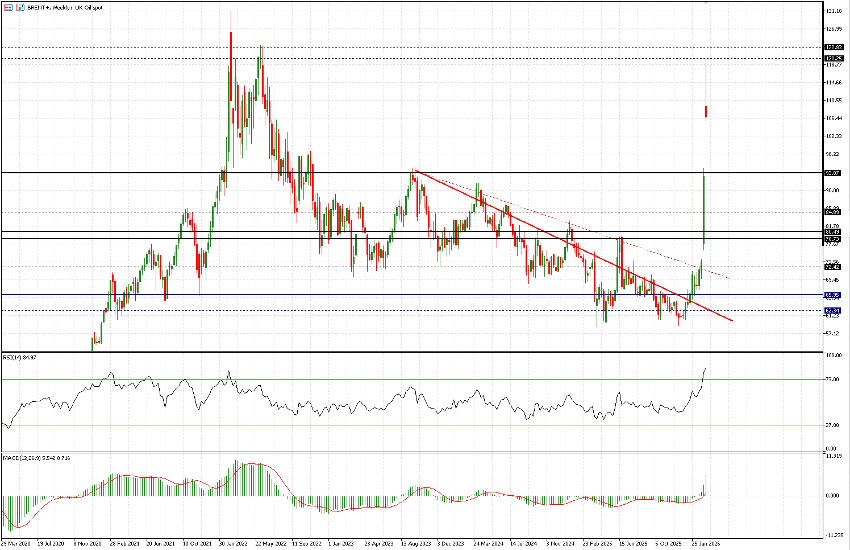Select the topmost dashed black horizontal line
850x550 pixels.
pos(400,47)
